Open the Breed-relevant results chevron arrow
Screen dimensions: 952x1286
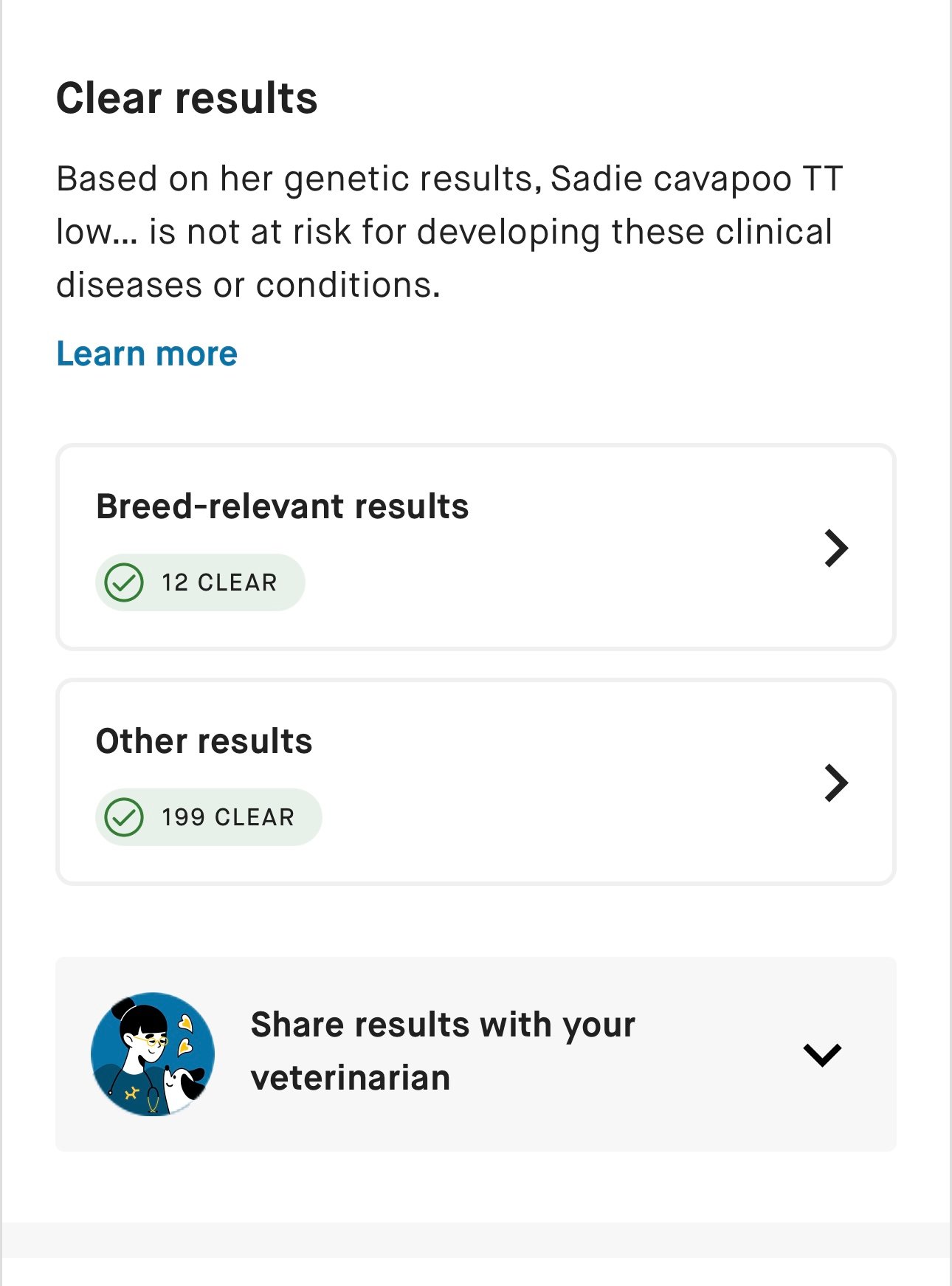coord(836,548)
